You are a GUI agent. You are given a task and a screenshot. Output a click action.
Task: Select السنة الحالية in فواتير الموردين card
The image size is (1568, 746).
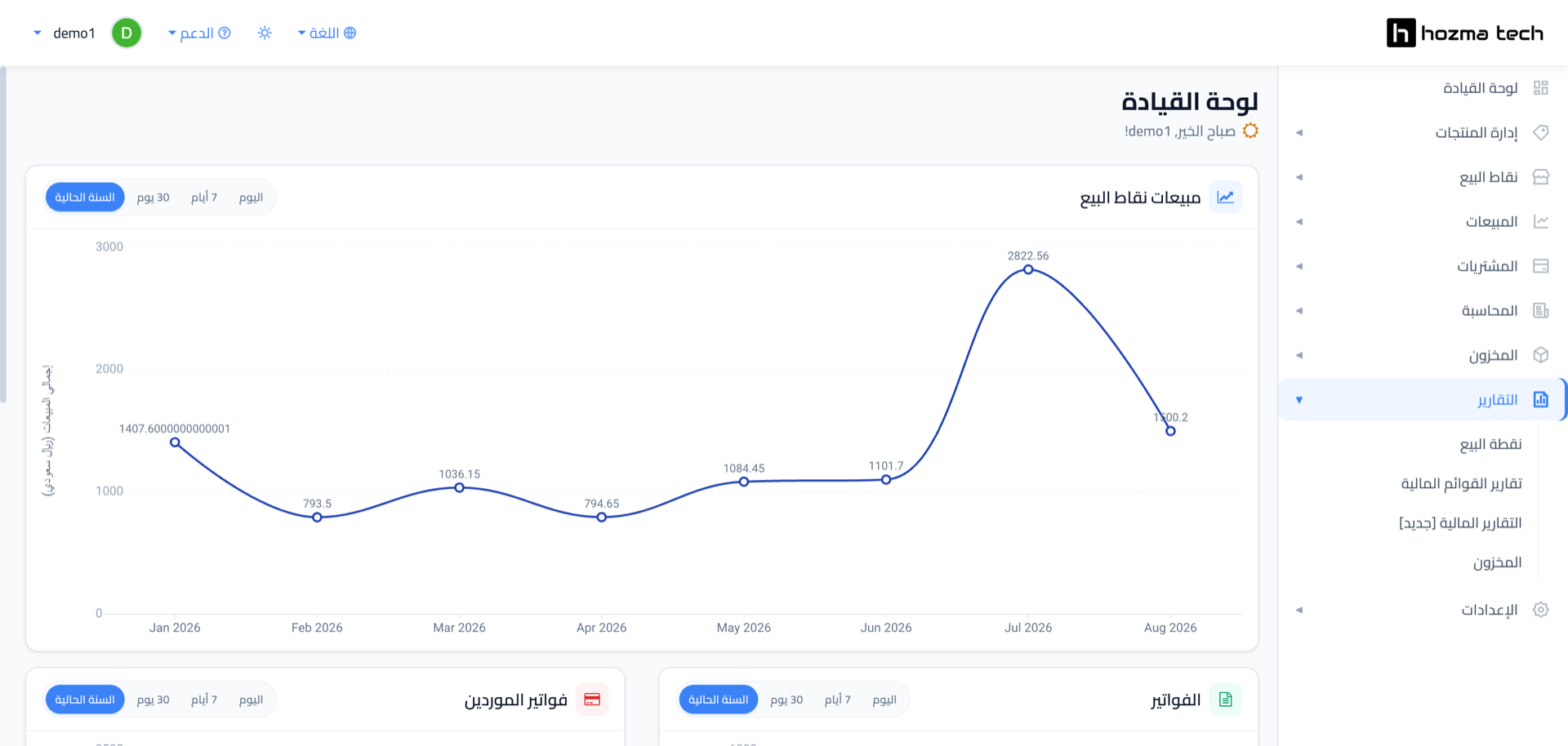(85, 699)
